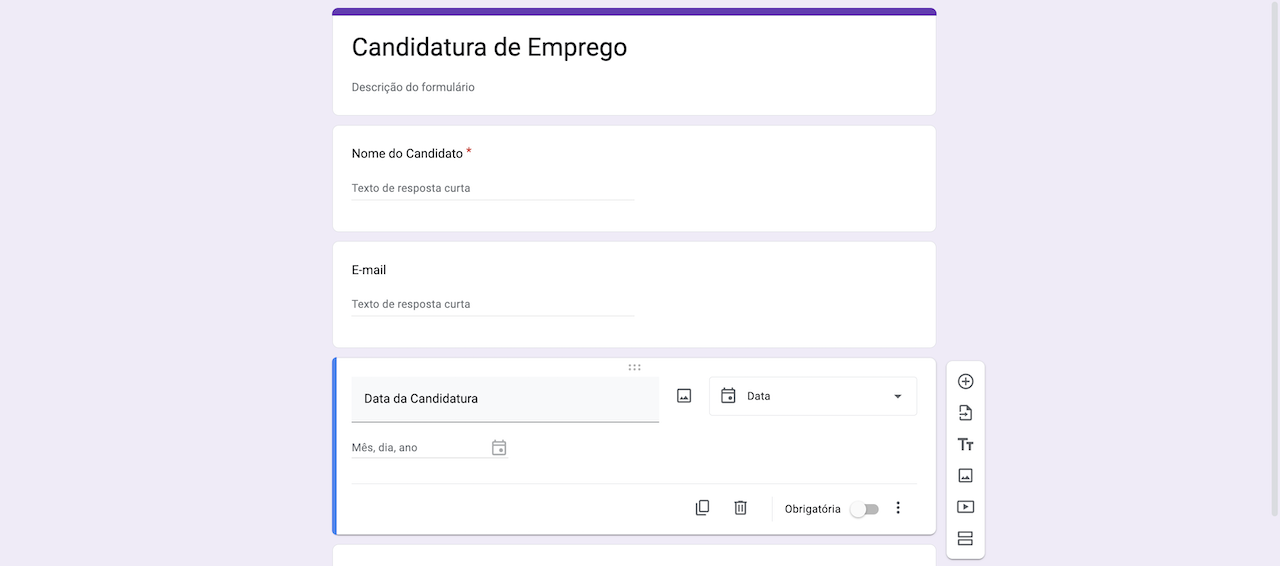The height and width of the screenshot is (566, 1280).
Task: Delete the Data da Candidatura question
Action: click(740, 508)
